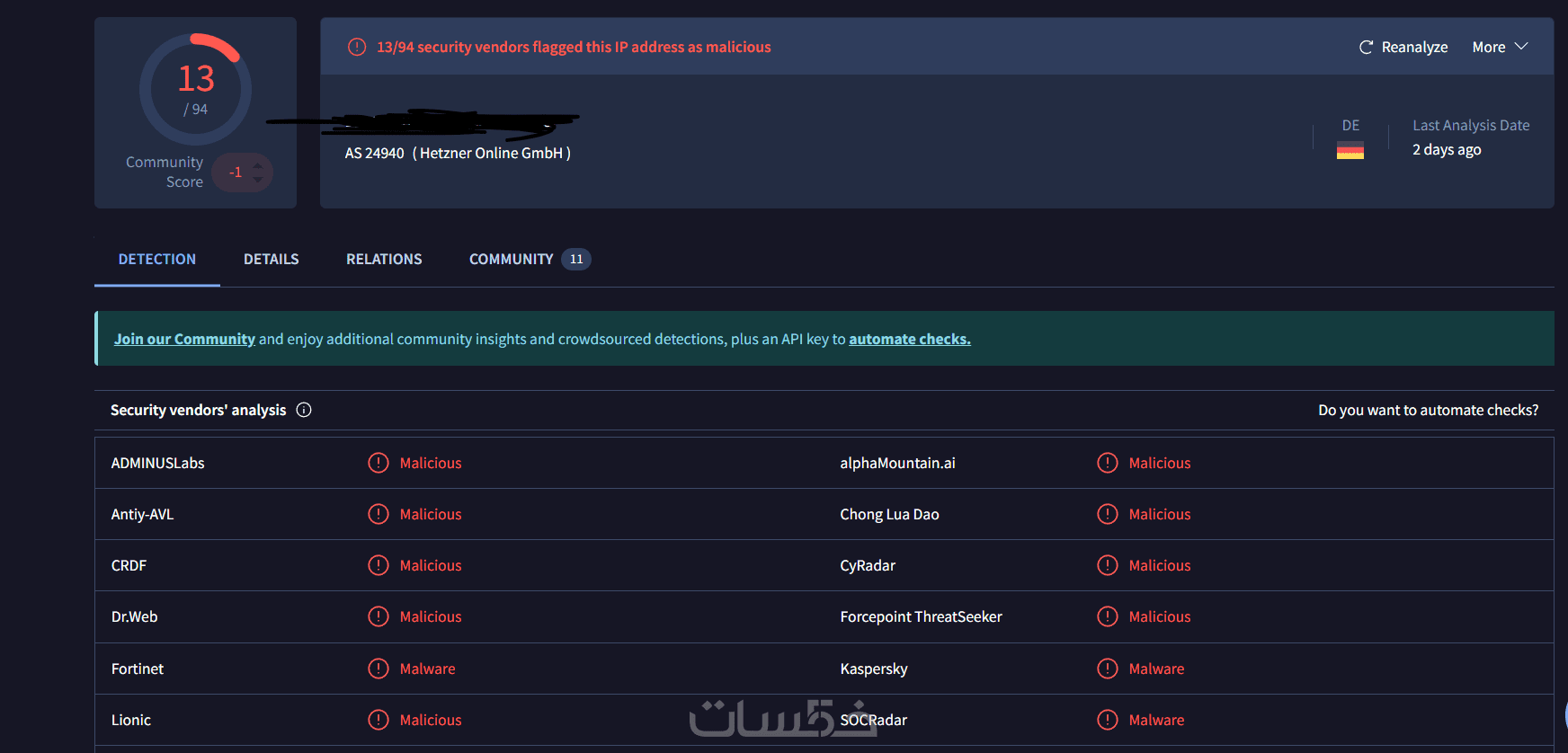
Task: Click the Kaspersky vendor name
Action: tap(874, 669)
